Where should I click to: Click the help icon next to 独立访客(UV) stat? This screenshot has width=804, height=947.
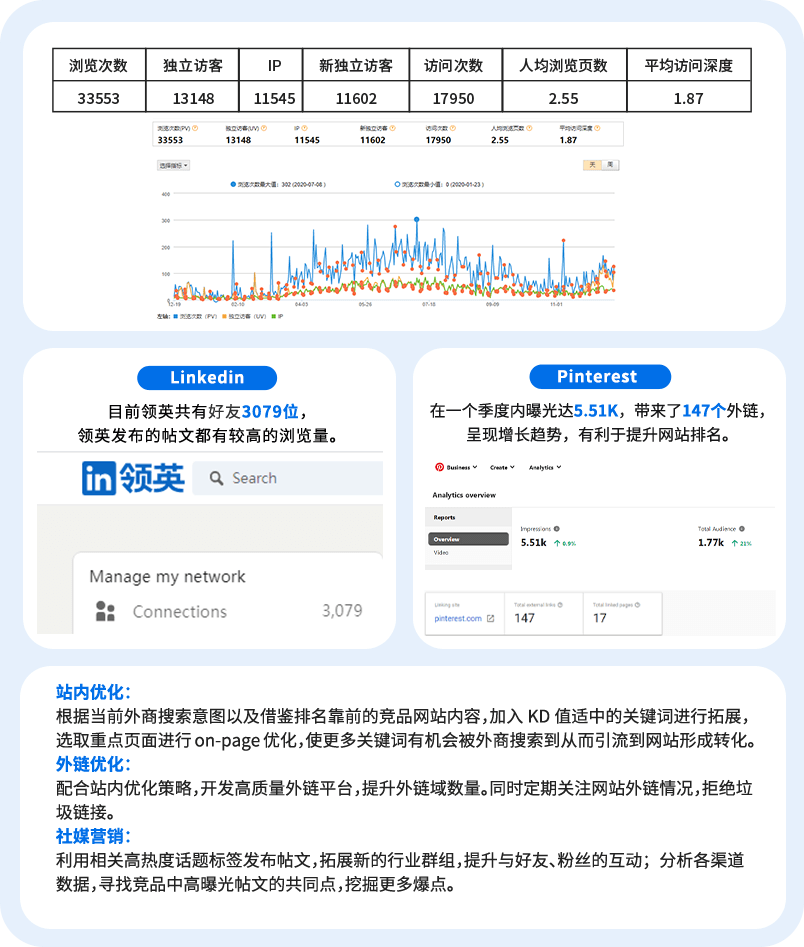[264, 128]
